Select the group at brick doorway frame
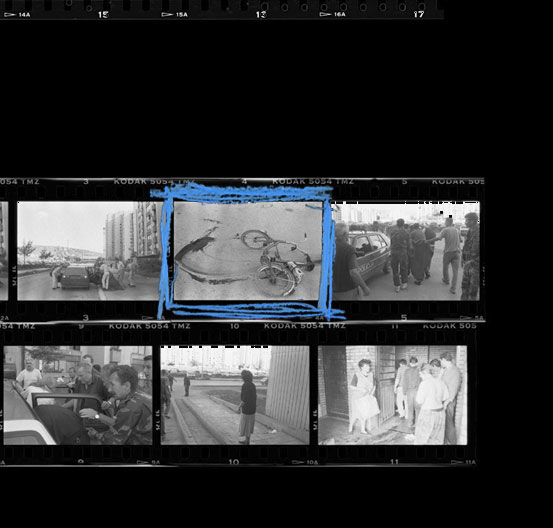 [393, 395]
